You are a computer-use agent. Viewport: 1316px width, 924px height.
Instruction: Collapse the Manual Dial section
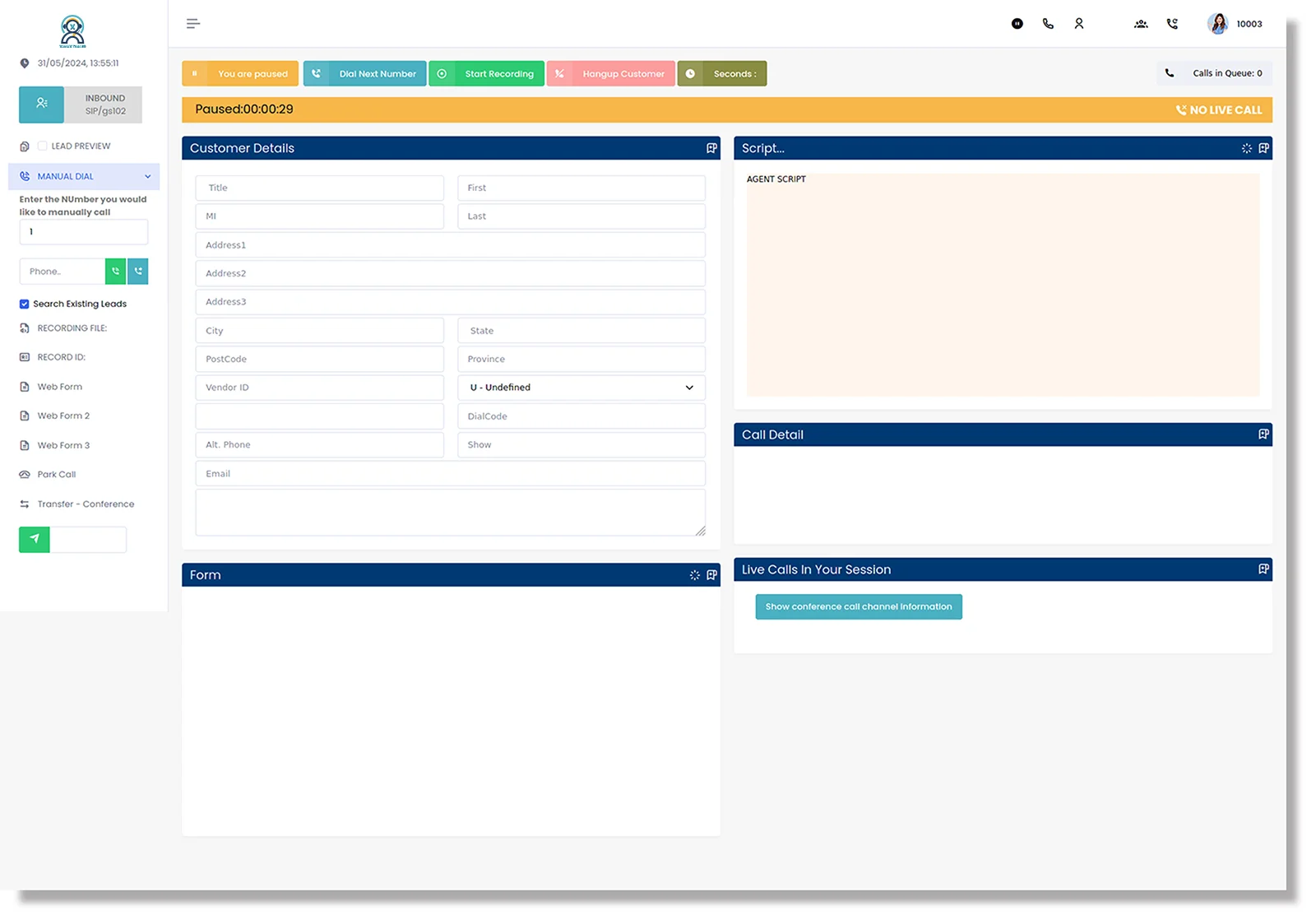pyautogui.click(x=147, y=176)
